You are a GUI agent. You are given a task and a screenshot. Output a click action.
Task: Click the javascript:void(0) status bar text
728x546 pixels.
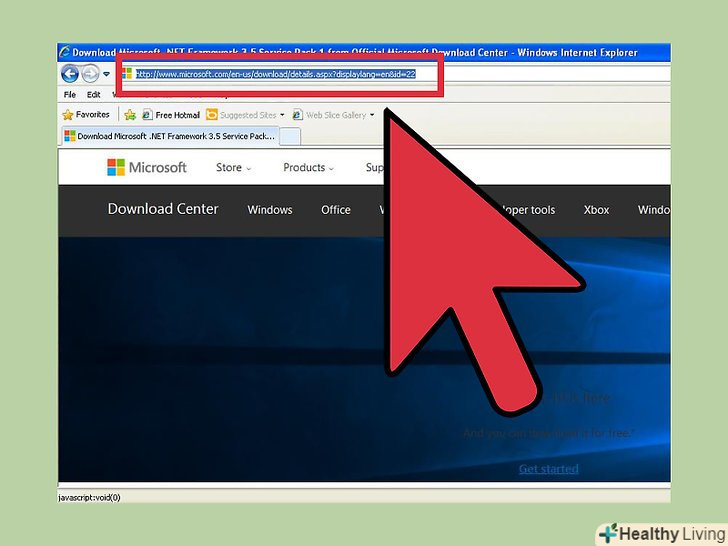coord(89,497)
